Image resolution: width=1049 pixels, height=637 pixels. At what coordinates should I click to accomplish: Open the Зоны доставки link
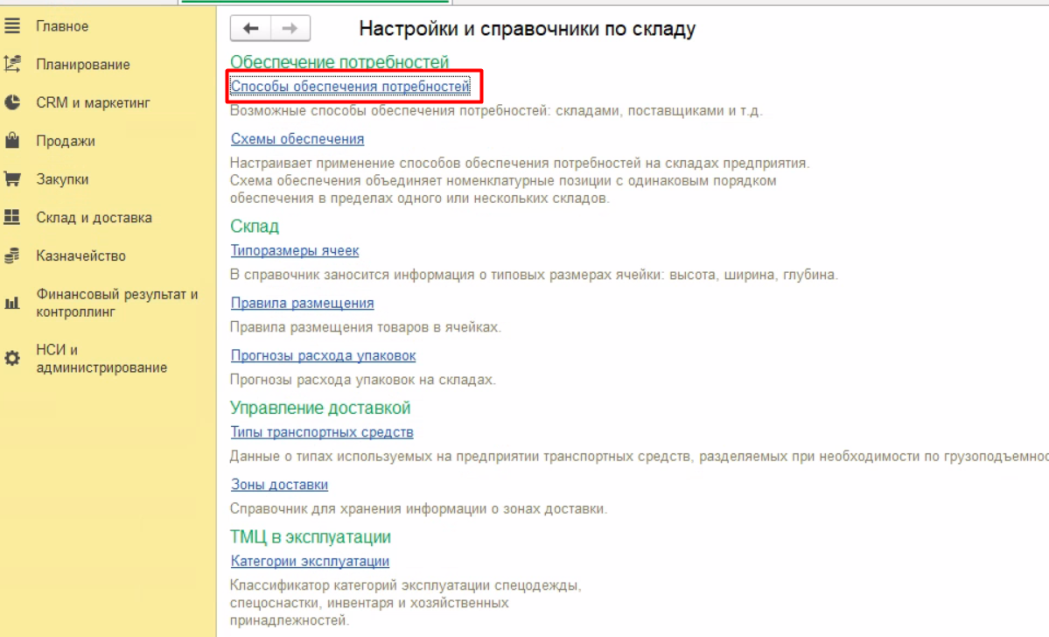click(279, 485)
